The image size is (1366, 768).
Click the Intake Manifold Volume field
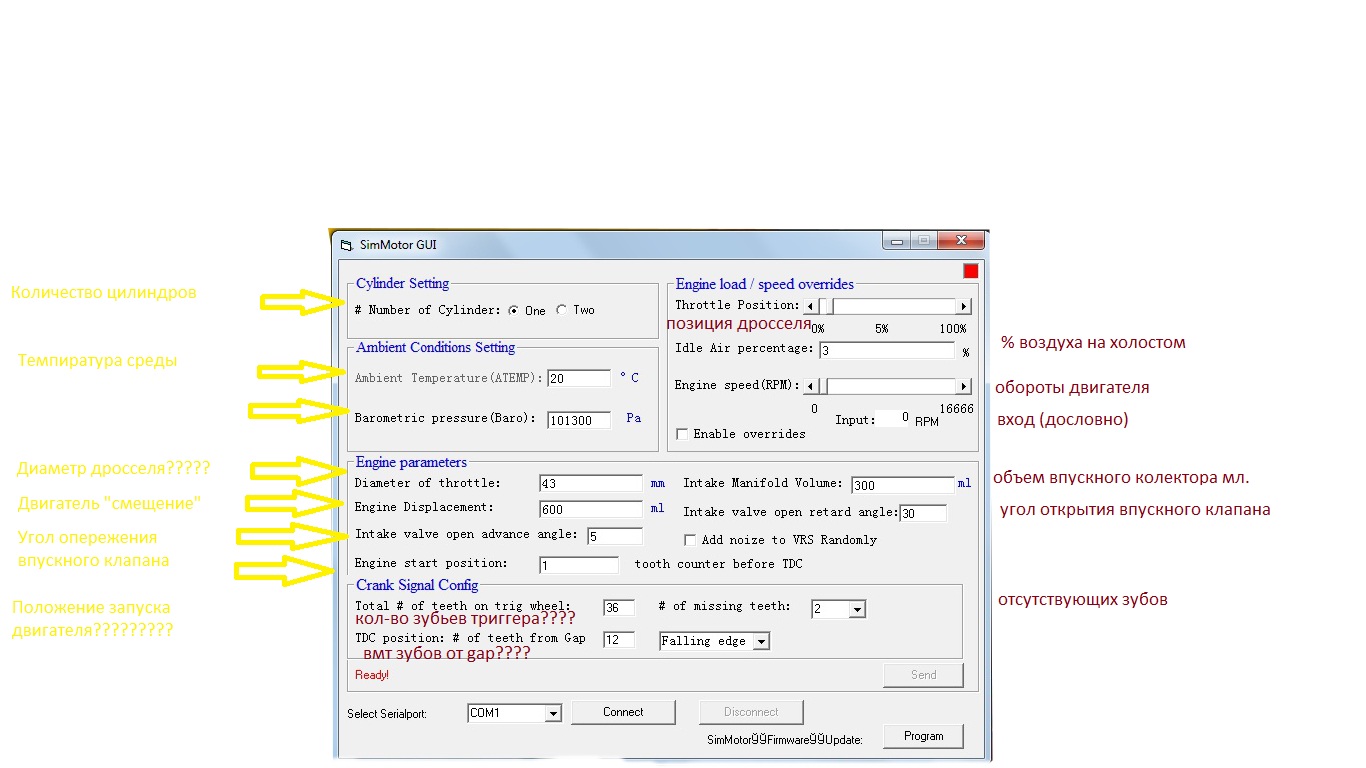[902, 485]
